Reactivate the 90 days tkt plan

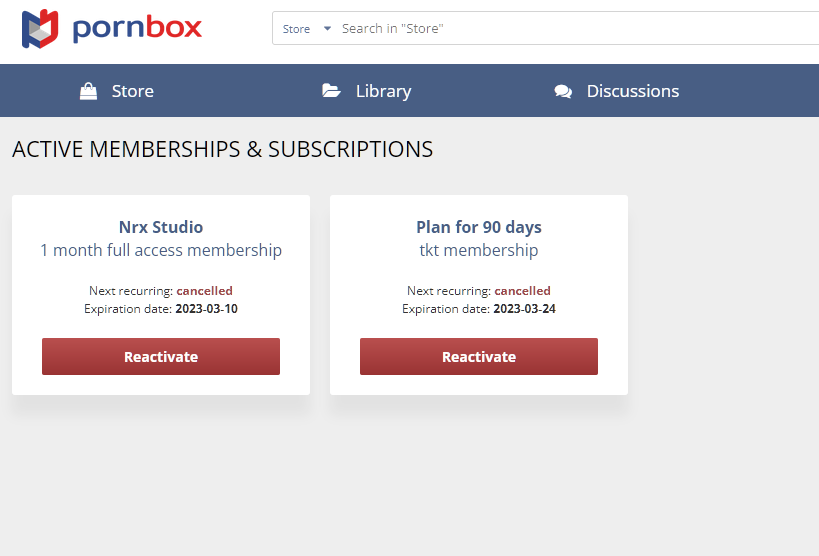pyautogui.click(x=479, y=357)
